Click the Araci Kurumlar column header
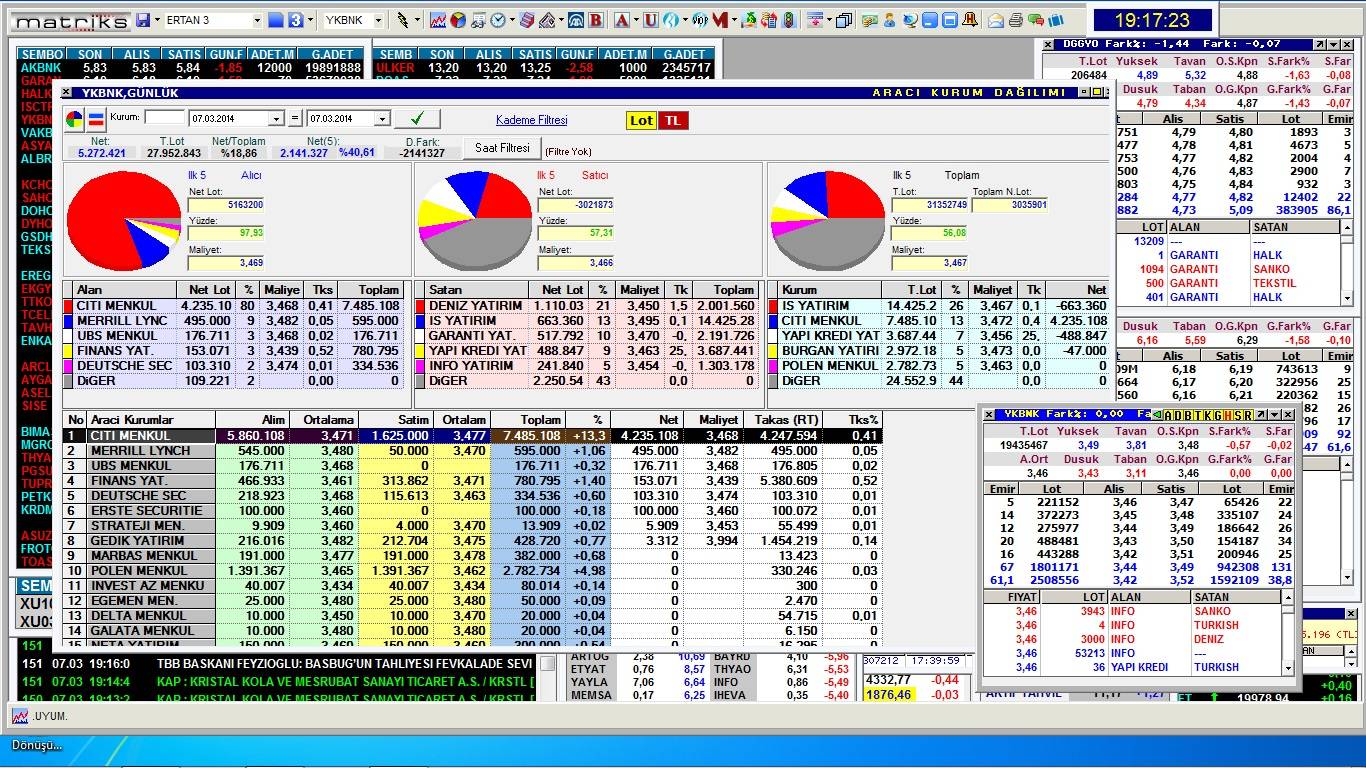The width and height of the screenshot is (1366, 768). point(132,420)
